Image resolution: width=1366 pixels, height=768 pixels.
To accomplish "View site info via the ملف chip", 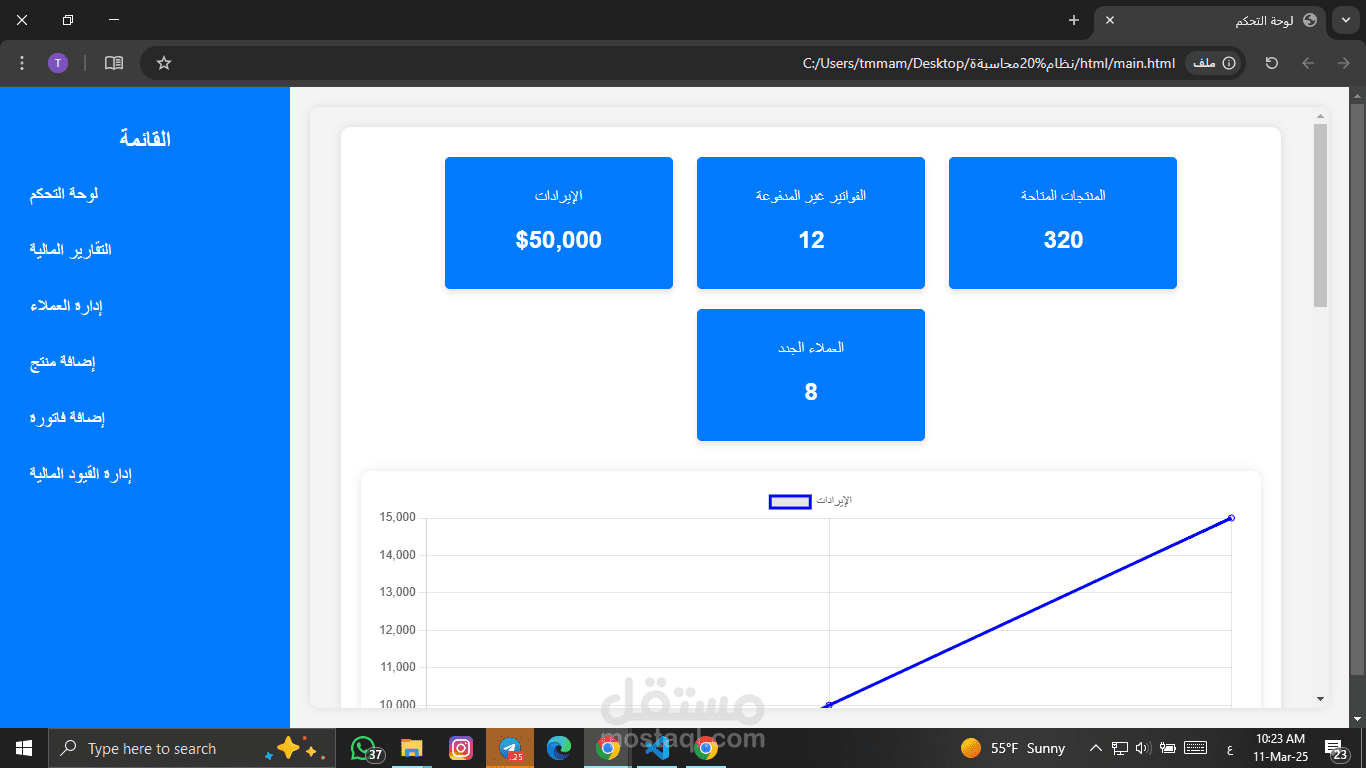I will (x=1214, y=63).
